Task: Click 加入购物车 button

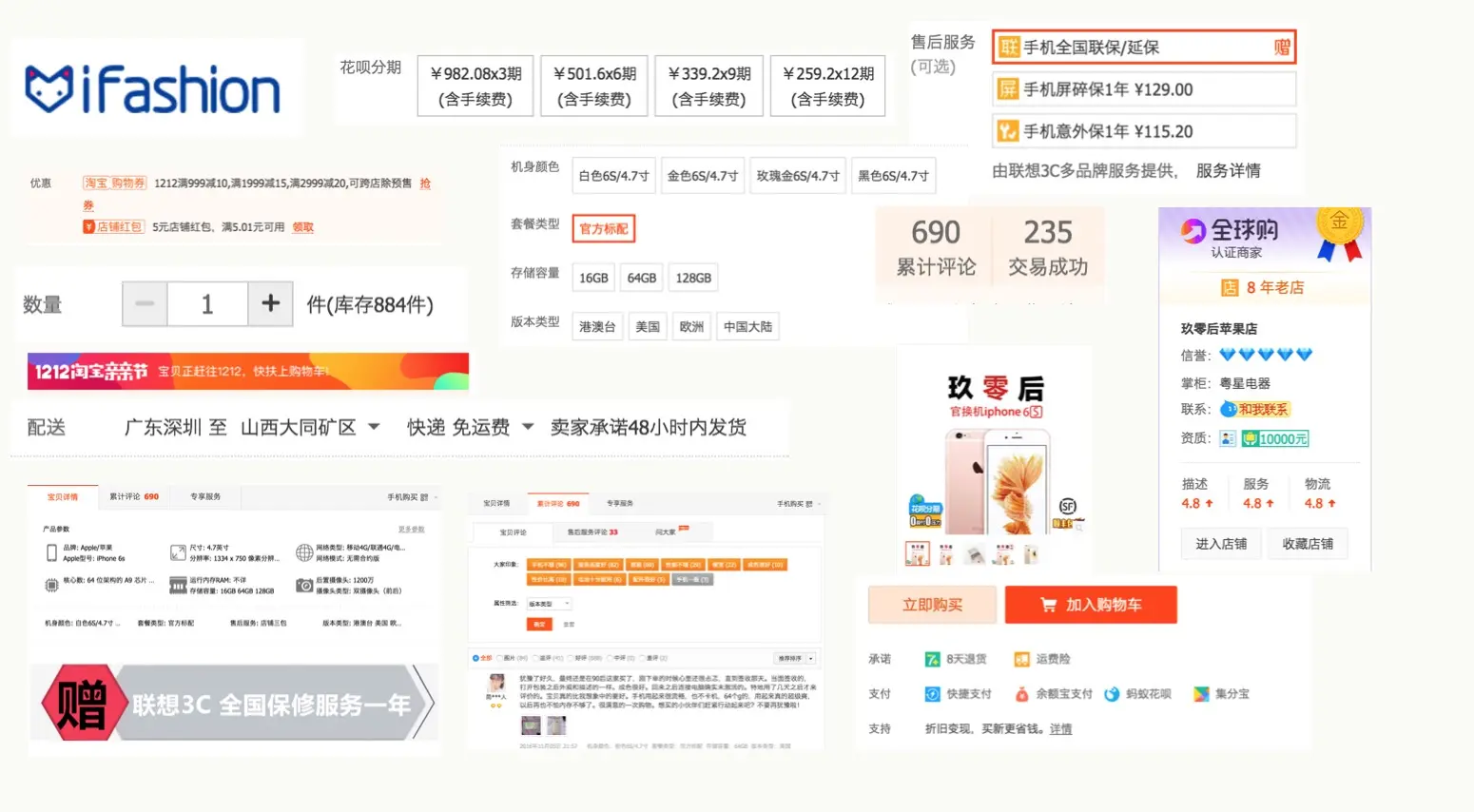Action: (x=1091, y=605)
